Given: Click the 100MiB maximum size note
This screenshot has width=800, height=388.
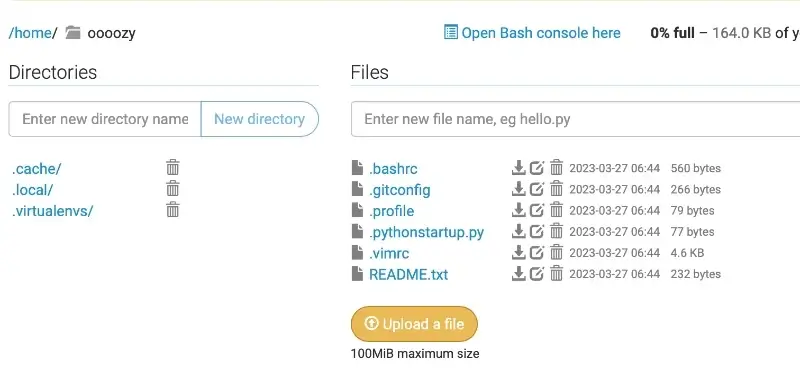Looking at the screenshot, I should tap(415, 353).
